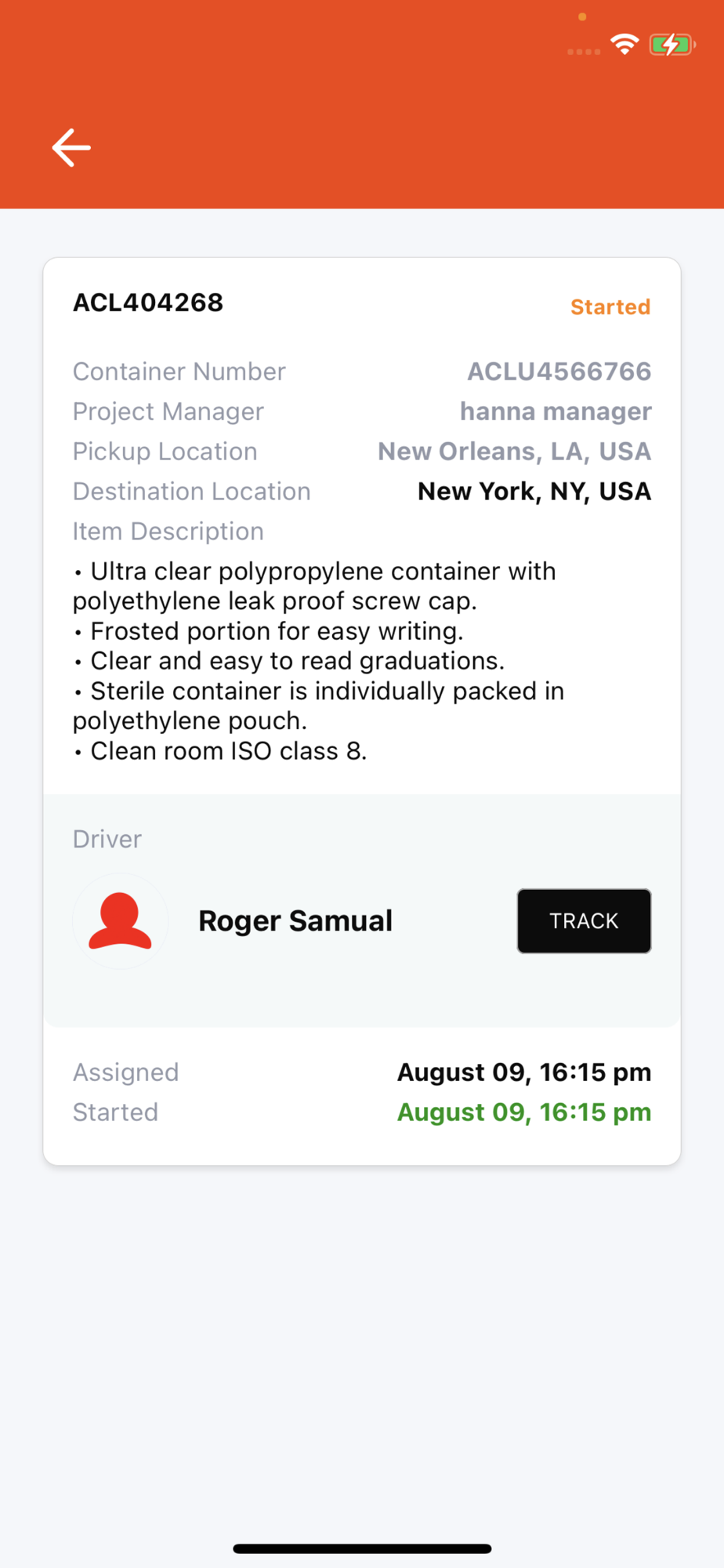Tap the Destination Location label
This screenshot has width=724, height=1568.
[x=192, y=492]
